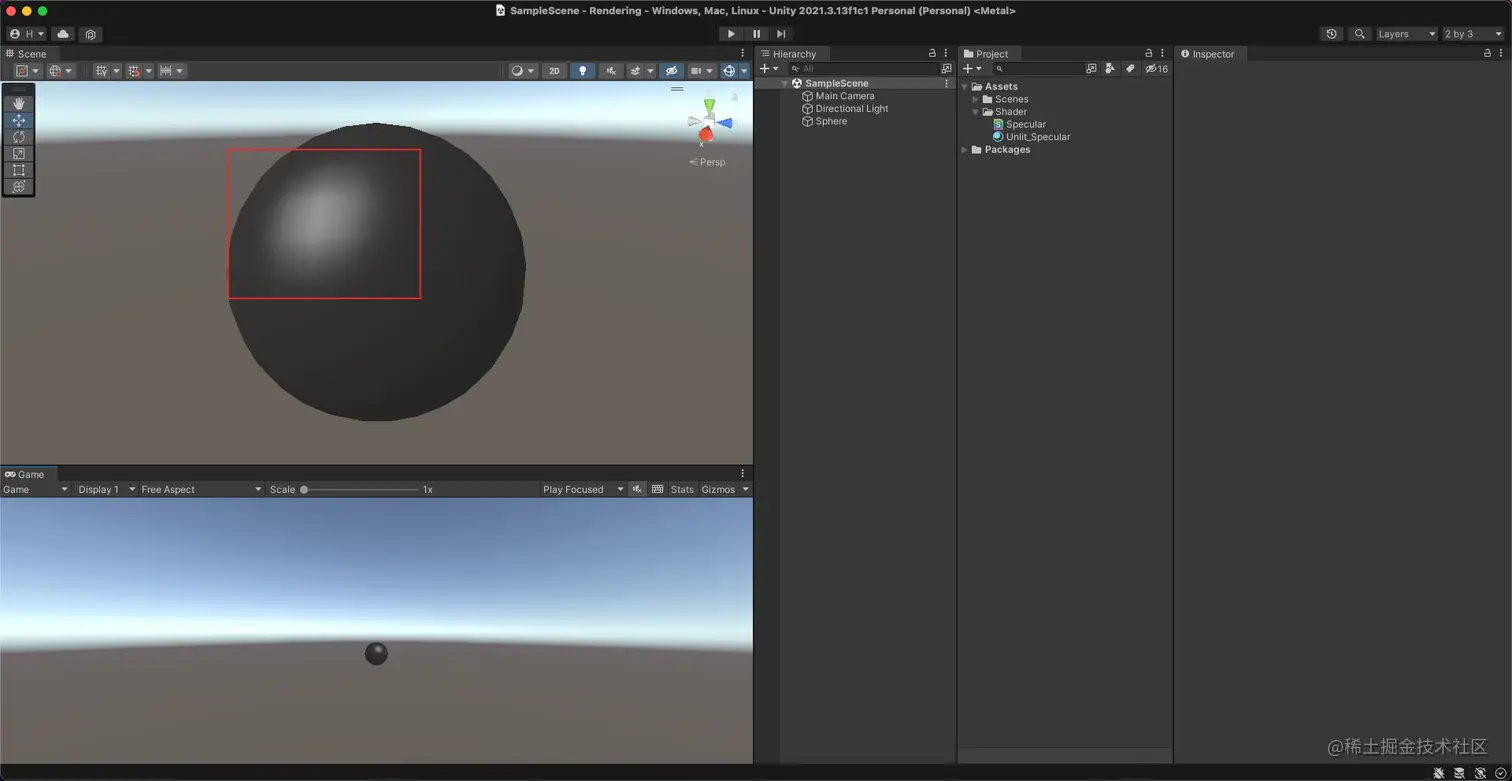The image size is (1512, 781).
Task: Select the Rect transform tool
Action: [x=18, y=170]
